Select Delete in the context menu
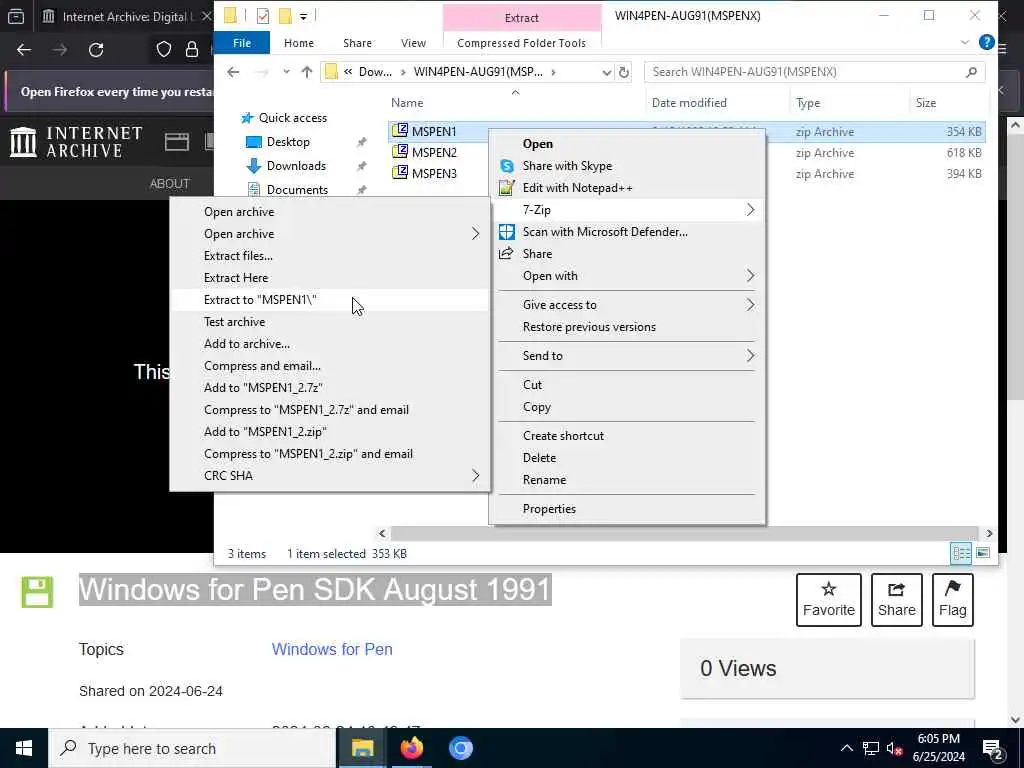Screen dimensions: 1024x768 pos(627,458)
